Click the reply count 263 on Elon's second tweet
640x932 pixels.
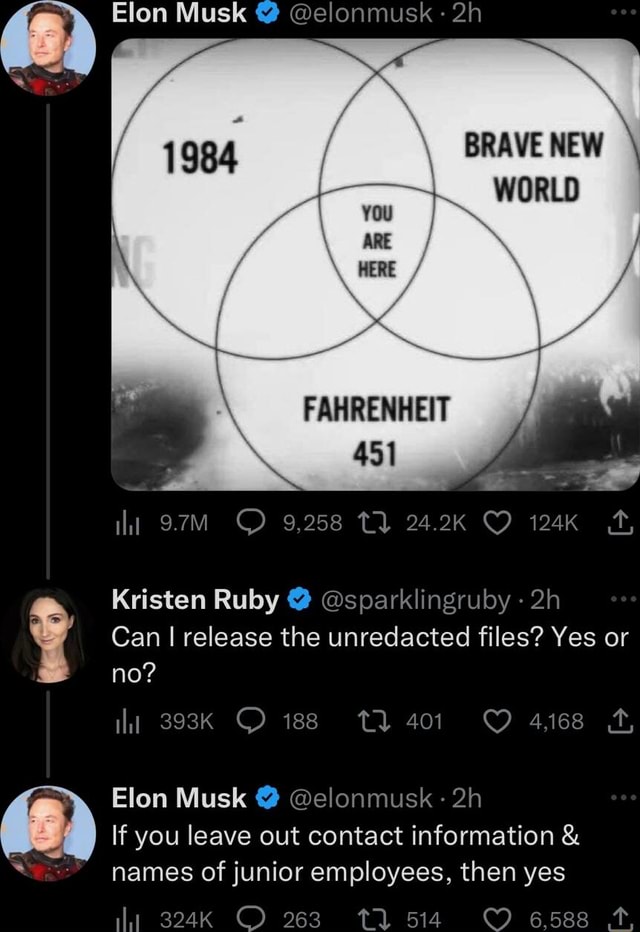click(289, 918)
